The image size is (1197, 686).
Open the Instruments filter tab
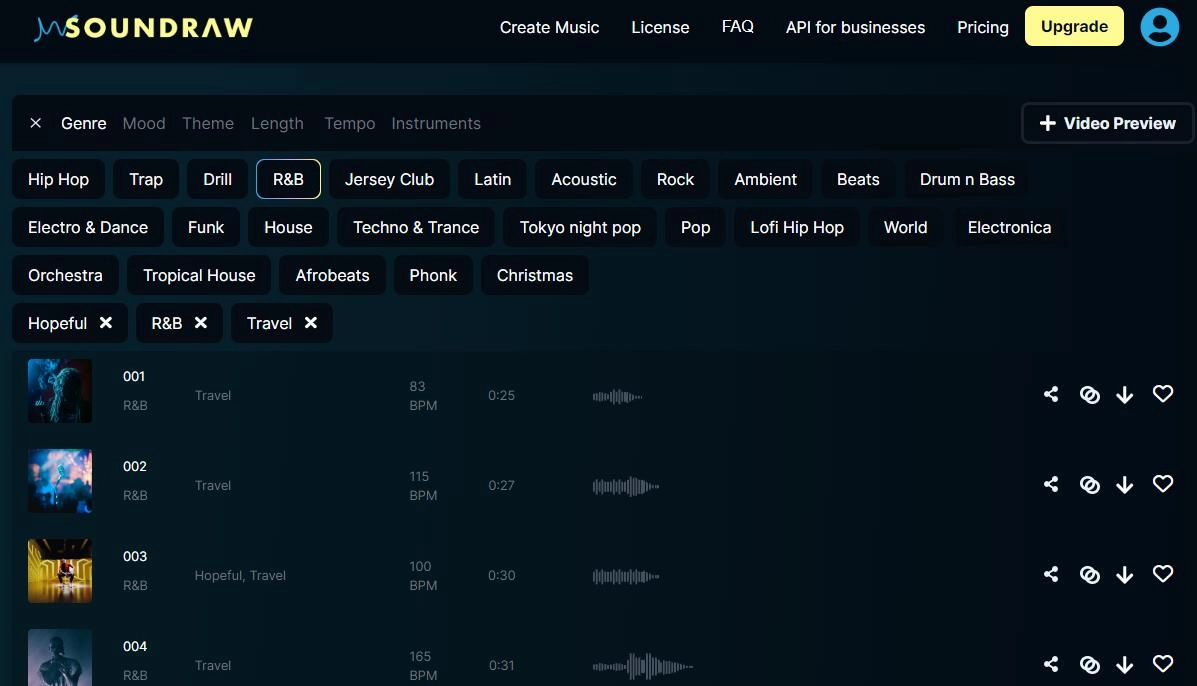point(436,123)
